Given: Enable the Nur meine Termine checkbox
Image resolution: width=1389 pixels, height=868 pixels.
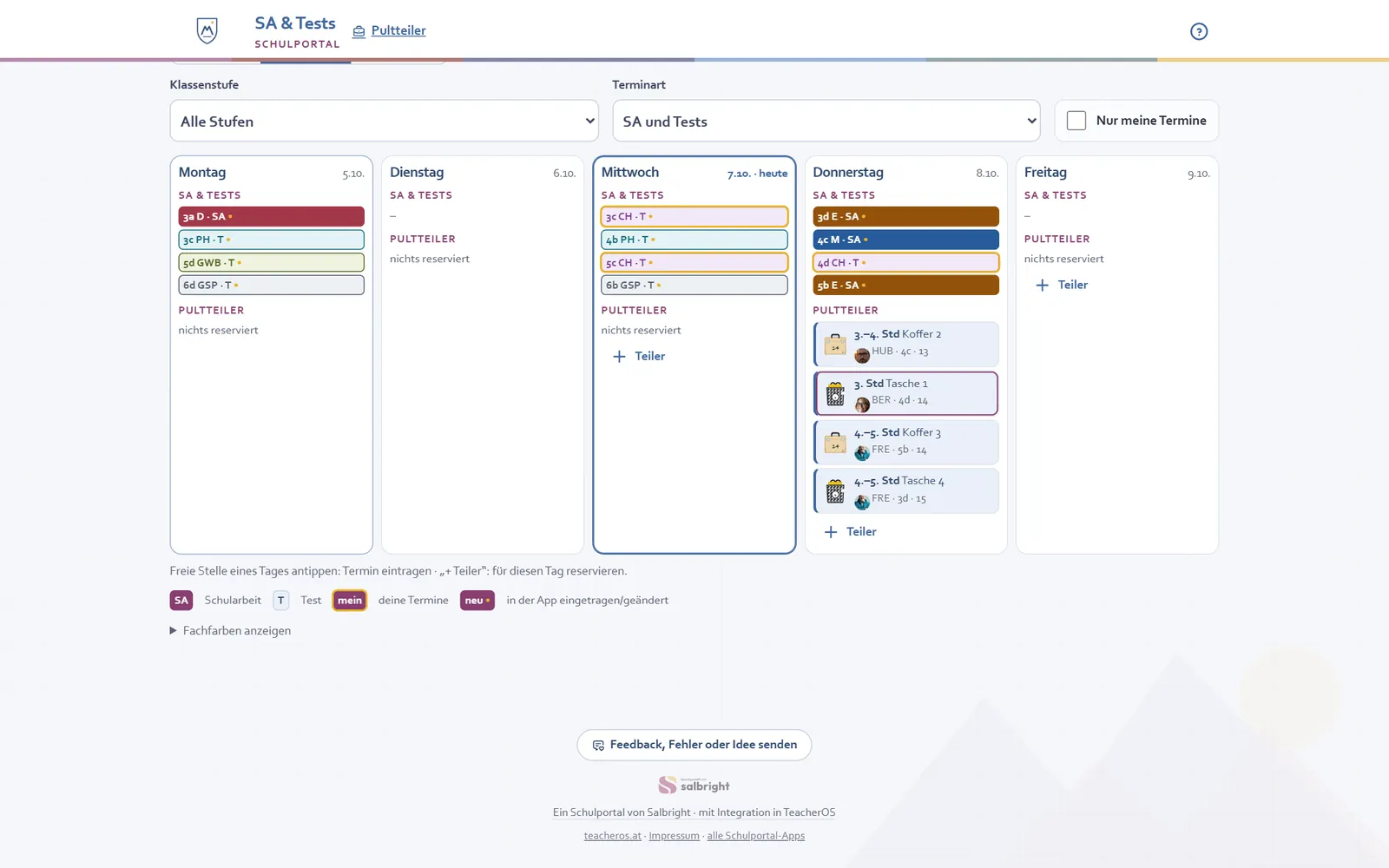Looking at the screenshot, I should click(1076, 121).
